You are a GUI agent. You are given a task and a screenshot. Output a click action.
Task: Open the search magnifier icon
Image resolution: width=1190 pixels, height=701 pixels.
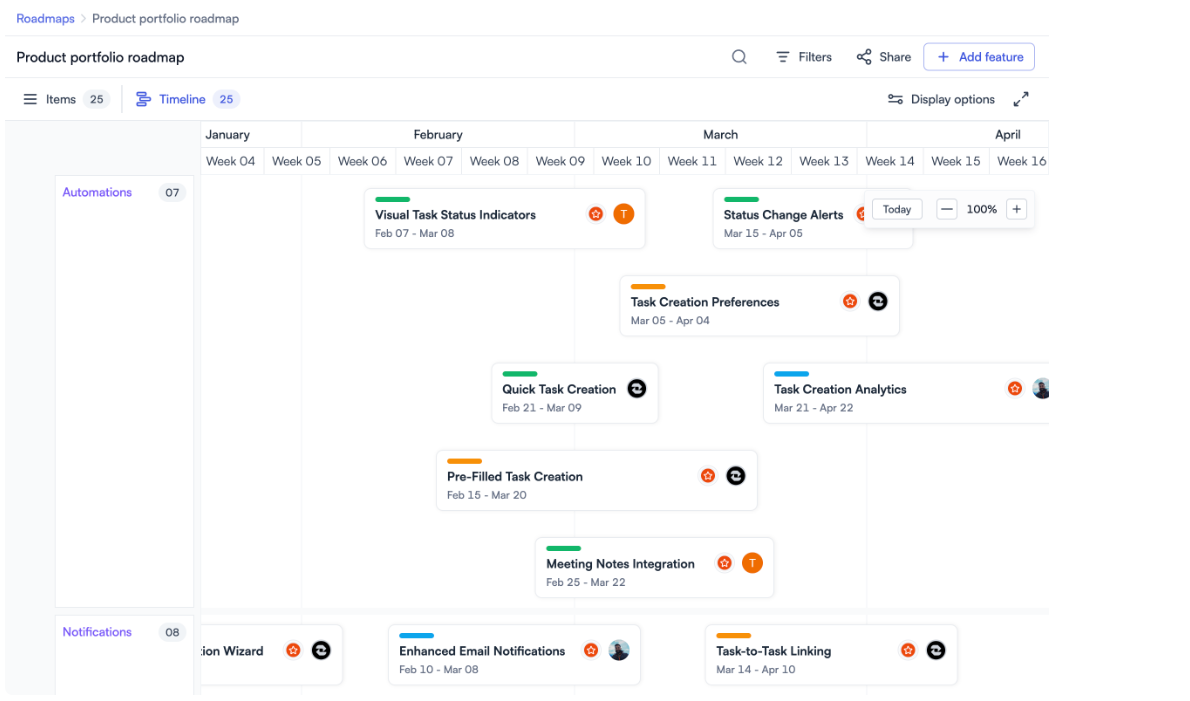click(x=738, y=57)
